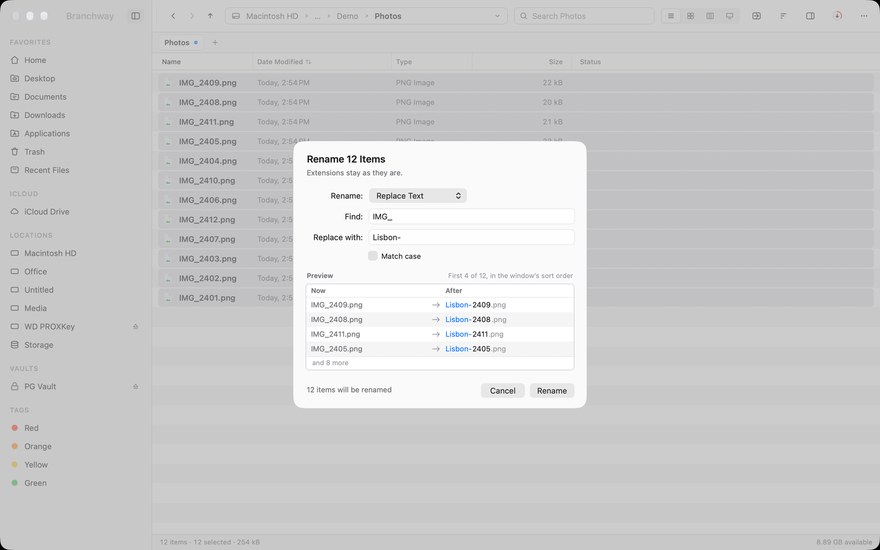Screen dimensions: 880x550
Task: Switch to gallery view icon
Action: [x=730, y=16]
